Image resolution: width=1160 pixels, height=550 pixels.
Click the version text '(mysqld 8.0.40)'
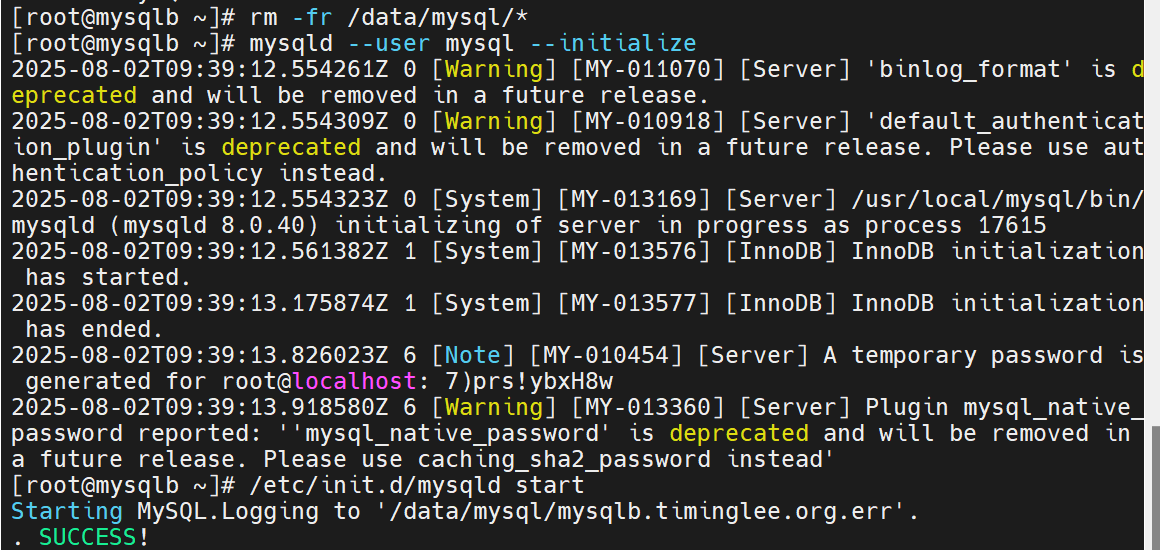tap(215, 225)
